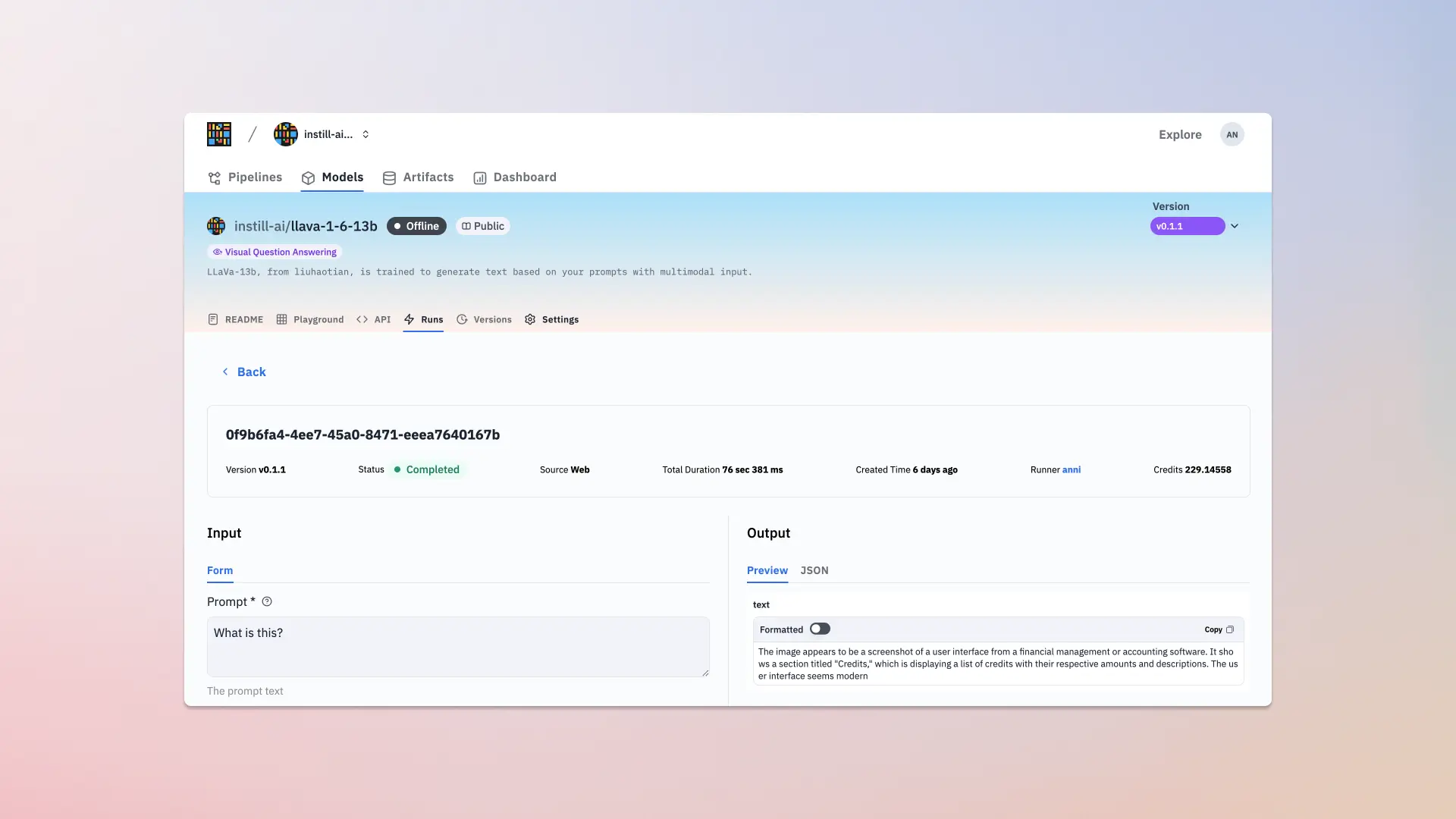Open the AN user avatar menu
Viewport: 1456px width, 819px height.
pos(1232,134)
